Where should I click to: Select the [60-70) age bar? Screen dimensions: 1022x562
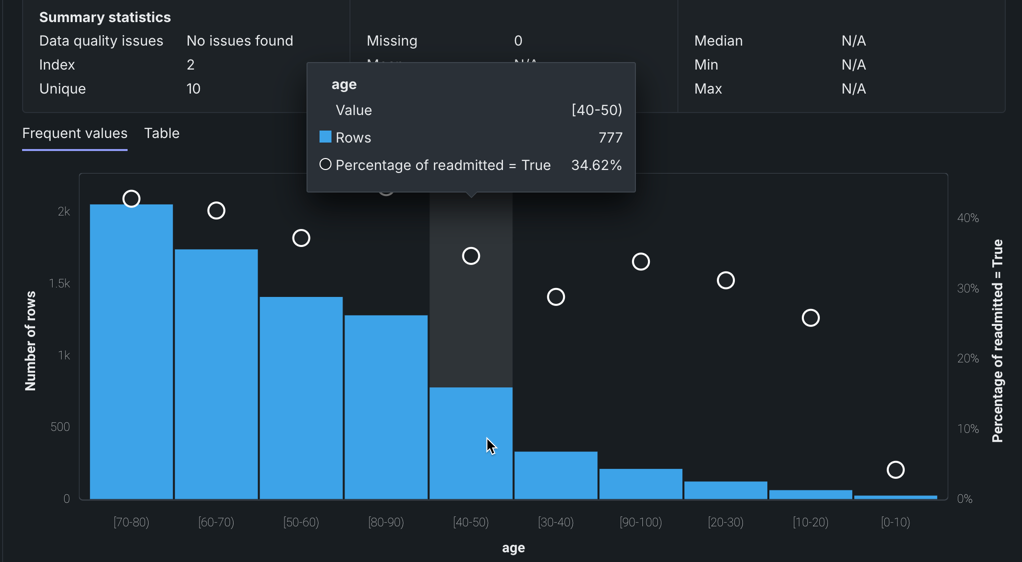(216, 373)
